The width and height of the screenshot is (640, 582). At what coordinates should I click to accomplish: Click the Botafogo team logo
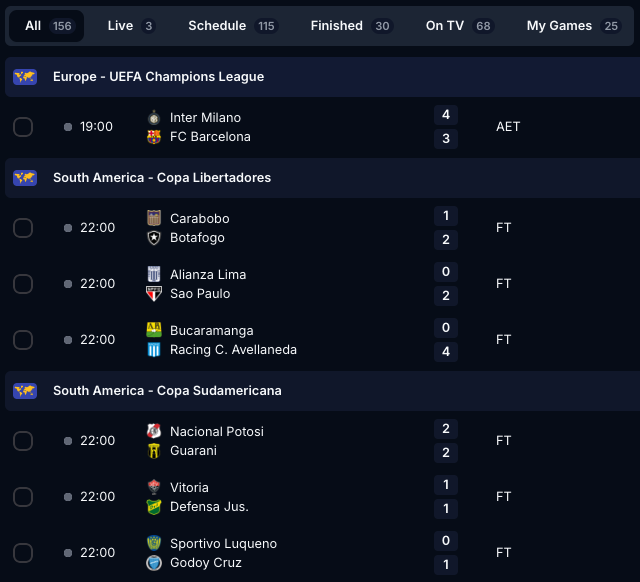(154, 238)
